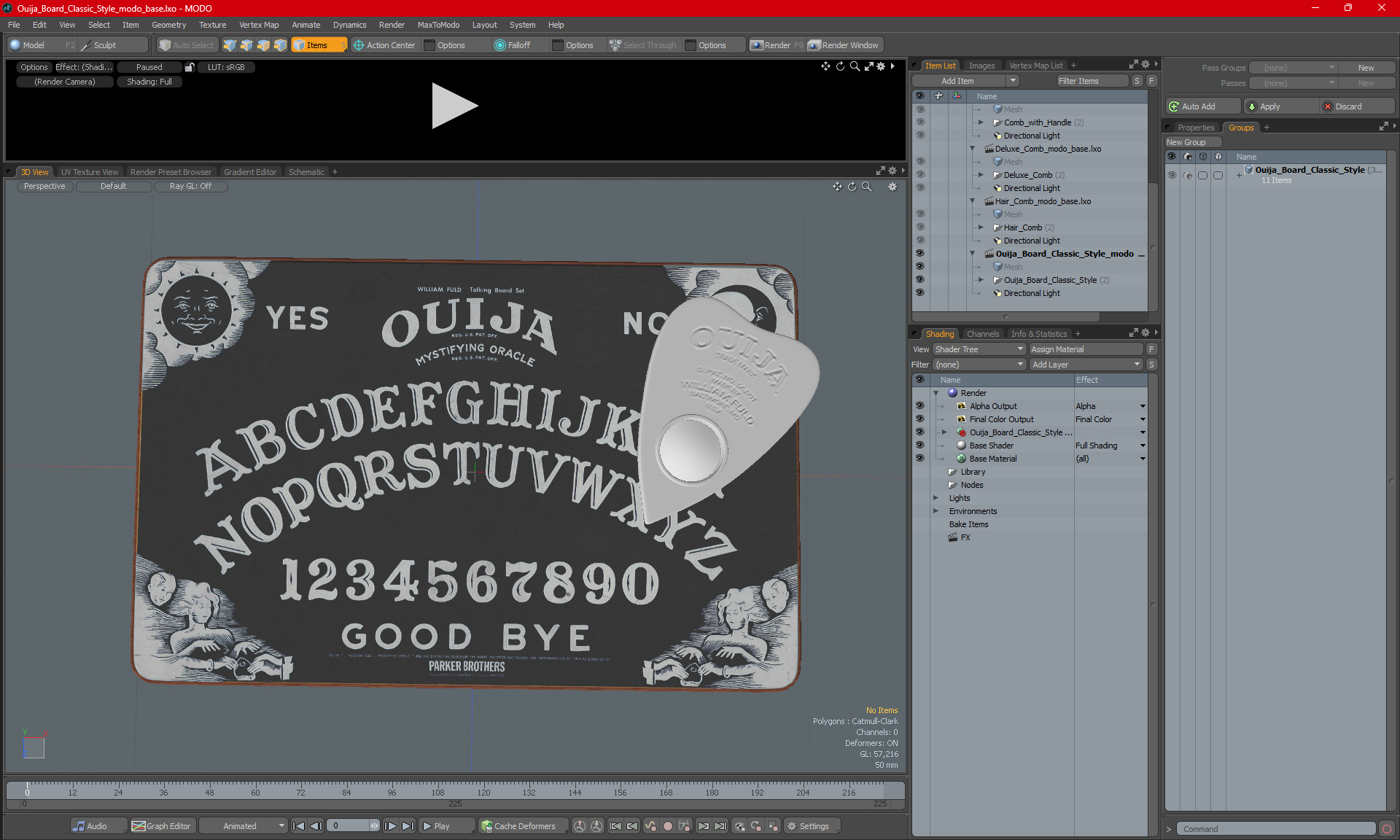Go to last frame in timeline
Screen dimensions: 1400x840
point(408,826)
